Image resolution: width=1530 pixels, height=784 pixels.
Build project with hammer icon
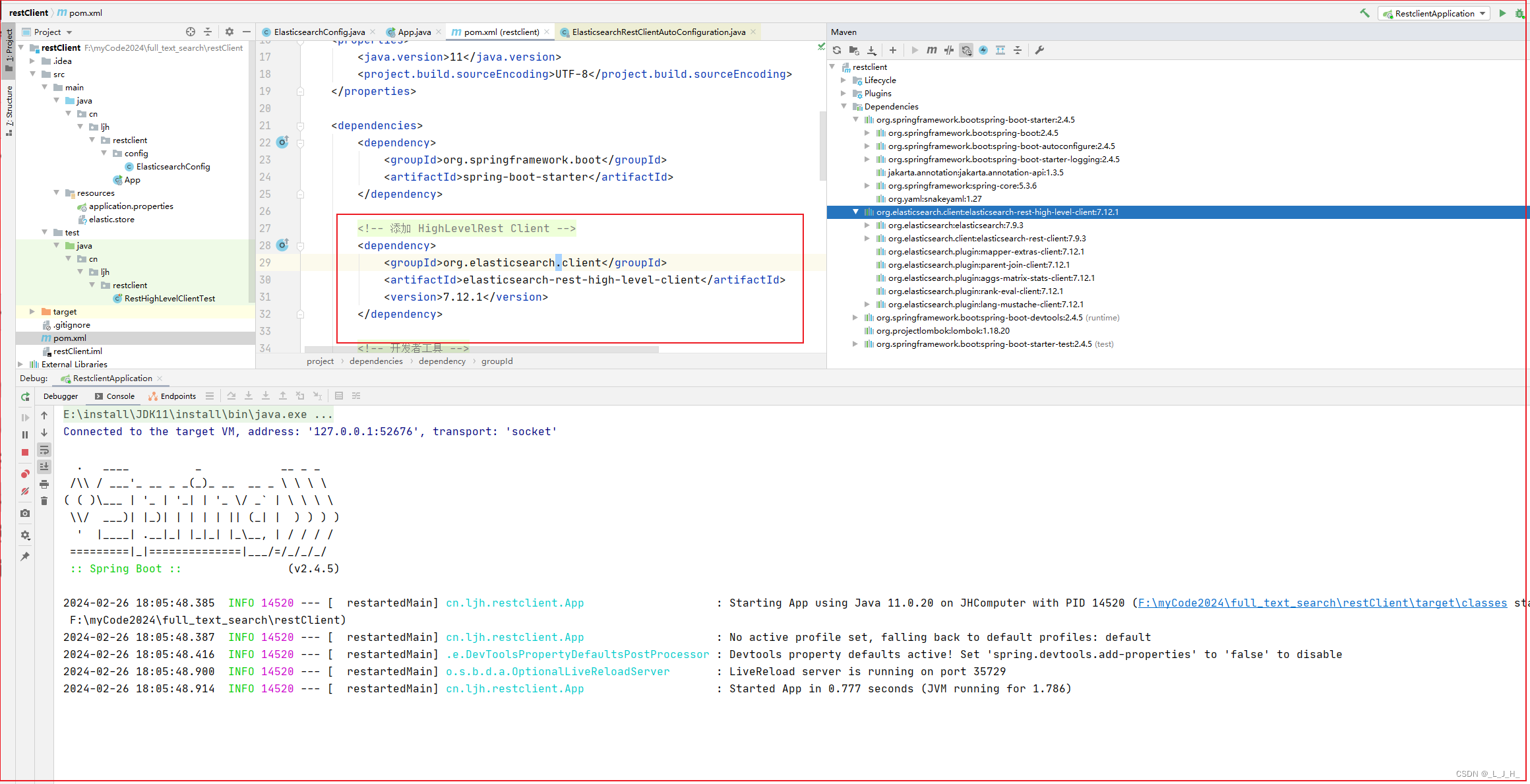tap(1364, 13)
